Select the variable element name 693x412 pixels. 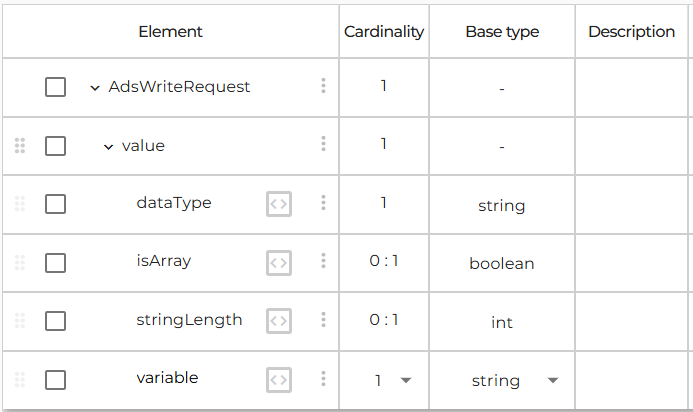click(x=167, y=378)
